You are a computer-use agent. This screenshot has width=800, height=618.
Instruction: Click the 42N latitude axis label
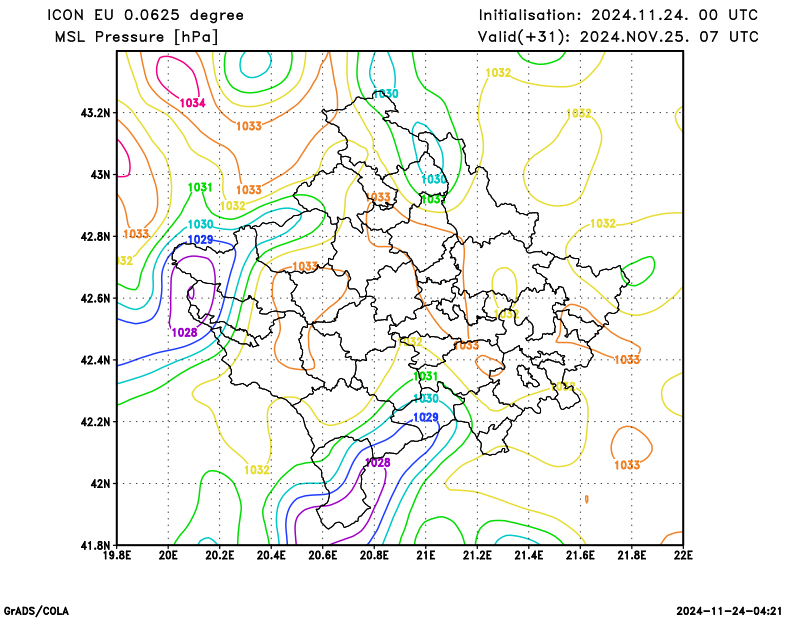tap(101, 484)
